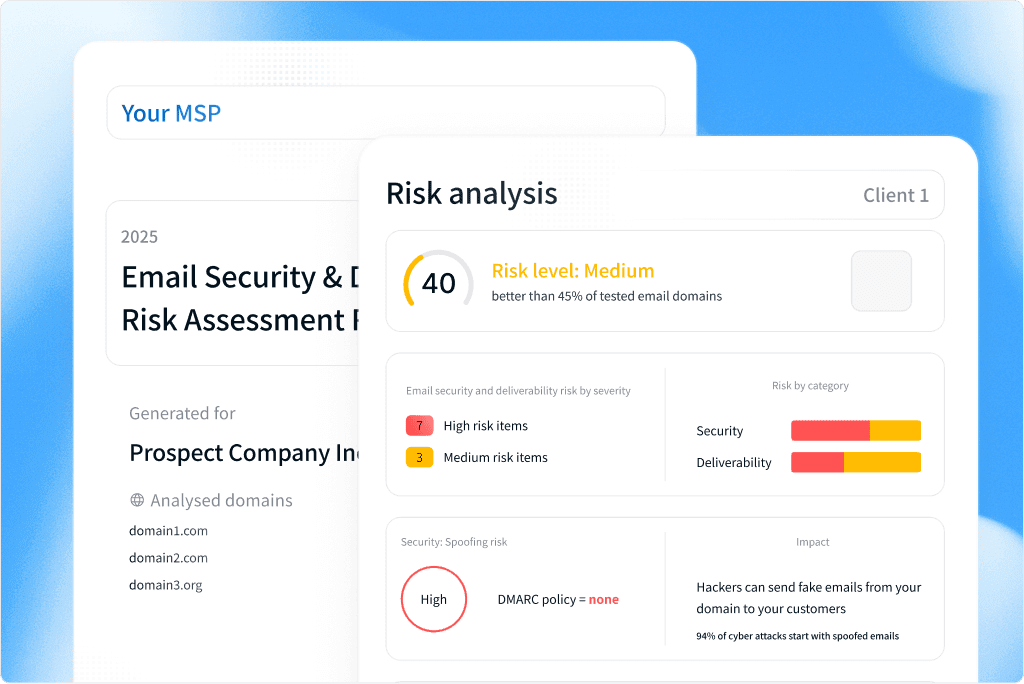Viewport: 1024px width, 684px height.
Task: Click the Email Security report title
Action: click(x=240, y=276)
